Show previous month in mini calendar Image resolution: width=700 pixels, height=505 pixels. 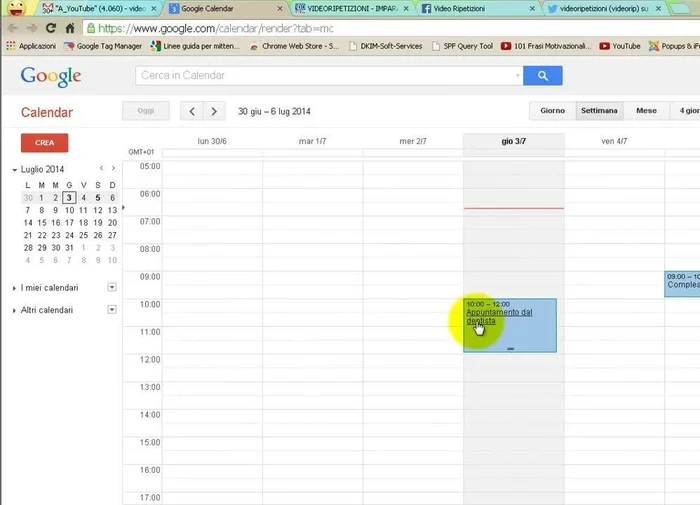tap(101, 169)
